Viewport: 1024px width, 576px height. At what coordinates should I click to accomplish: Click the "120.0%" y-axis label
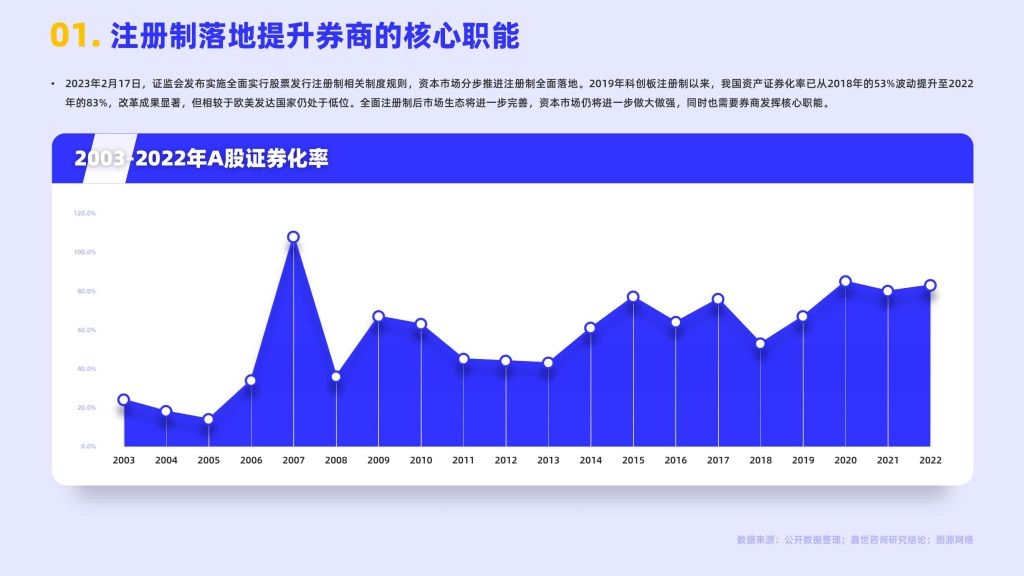85,213
